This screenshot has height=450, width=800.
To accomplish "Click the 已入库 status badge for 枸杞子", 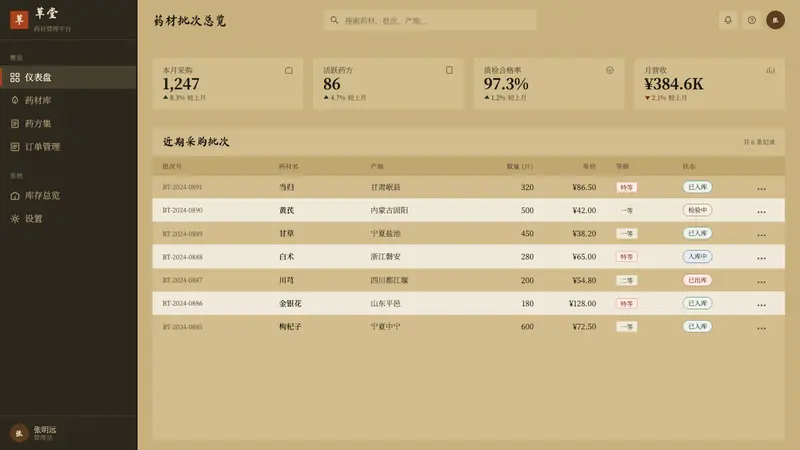I will (x=697, y=327).
